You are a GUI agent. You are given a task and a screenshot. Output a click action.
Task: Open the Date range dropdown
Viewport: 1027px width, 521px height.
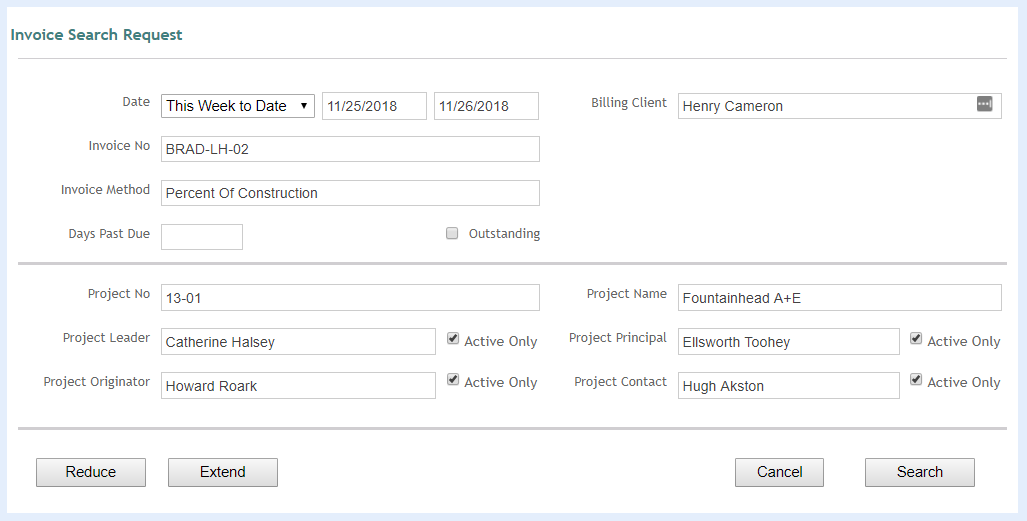pos(238,106)
